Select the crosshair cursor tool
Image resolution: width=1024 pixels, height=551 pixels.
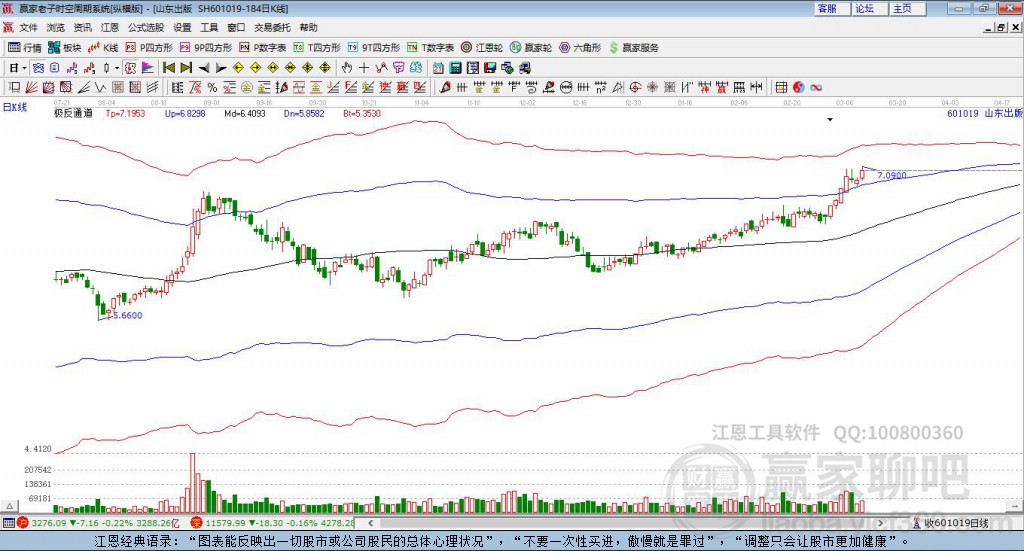(364, 68)
